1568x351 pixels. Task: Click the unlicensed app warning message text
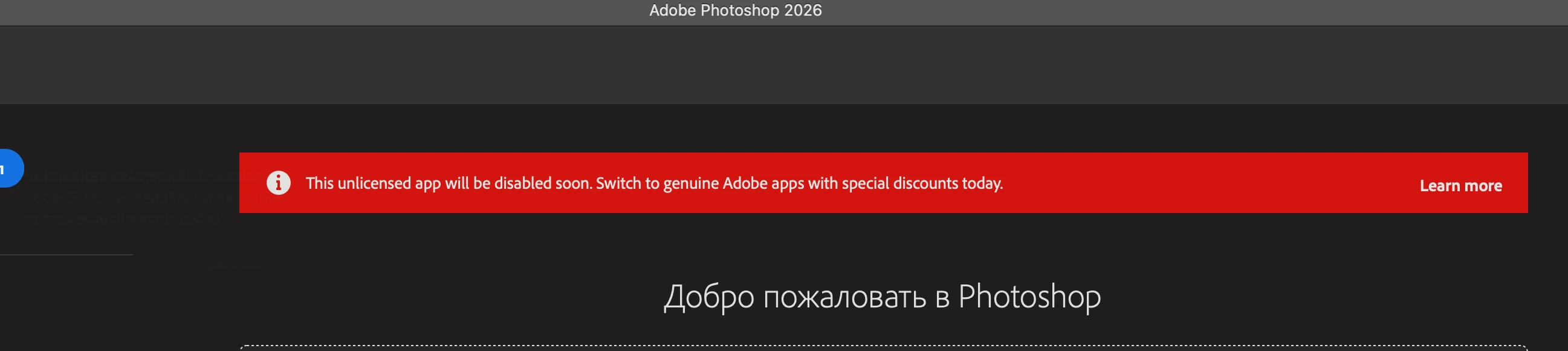coord(655,183)
